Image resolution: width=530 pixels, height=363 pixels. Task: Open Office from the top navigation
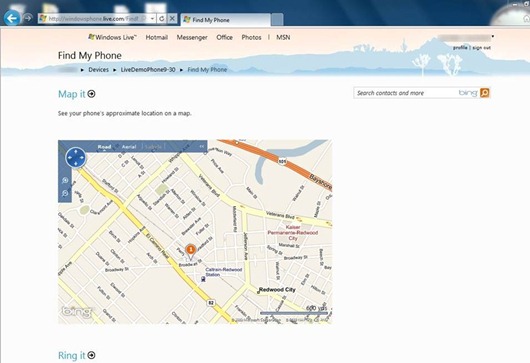point(224,38)
